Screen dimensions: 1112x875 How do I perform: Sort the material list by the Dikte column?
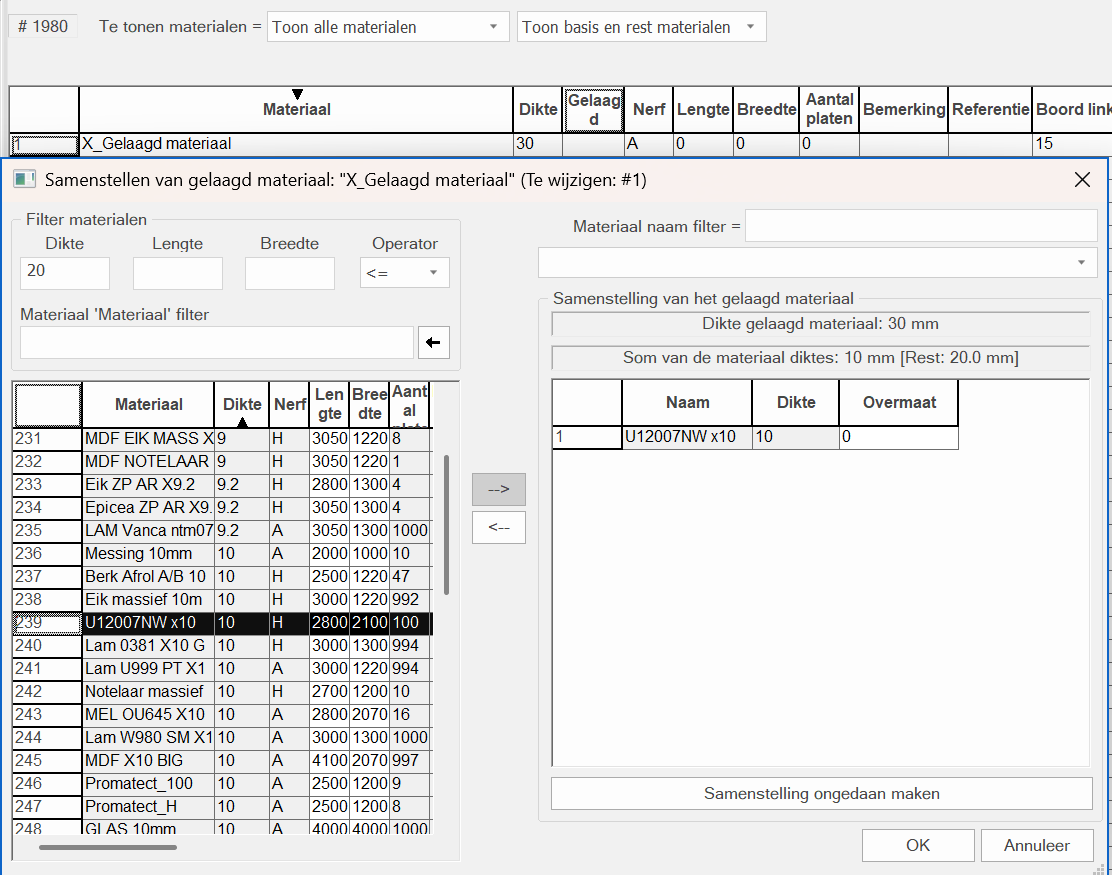click(242, 405)
